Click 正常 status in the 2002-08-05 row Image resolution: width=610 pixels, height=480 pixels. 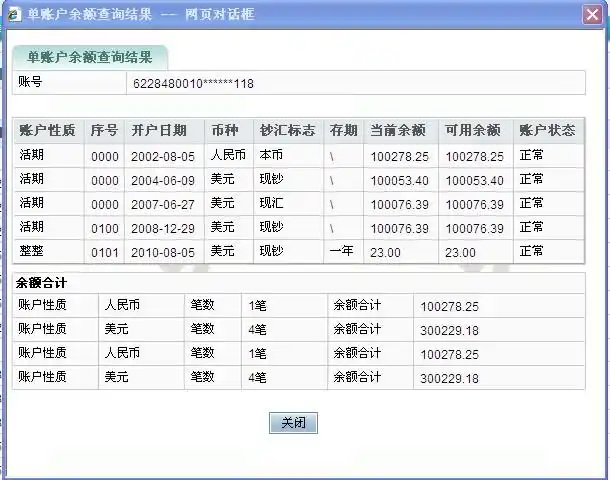531,155
